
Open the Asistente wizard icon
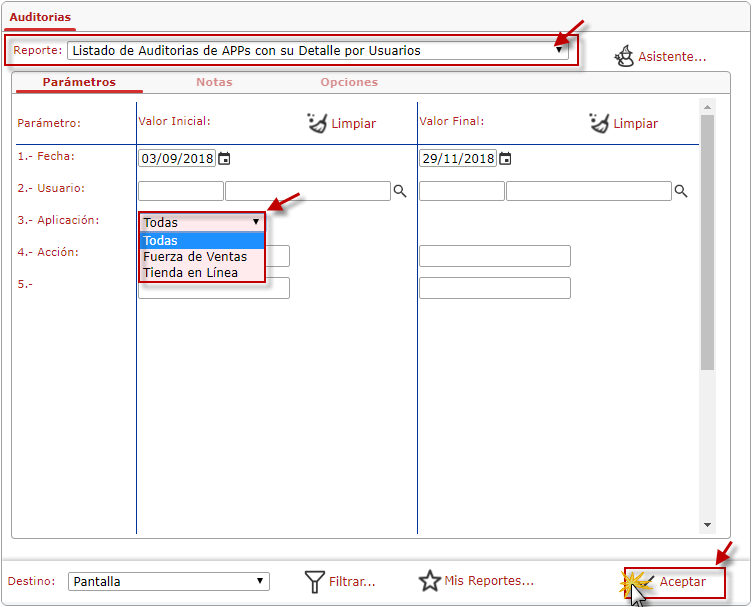tap(624, 56)
